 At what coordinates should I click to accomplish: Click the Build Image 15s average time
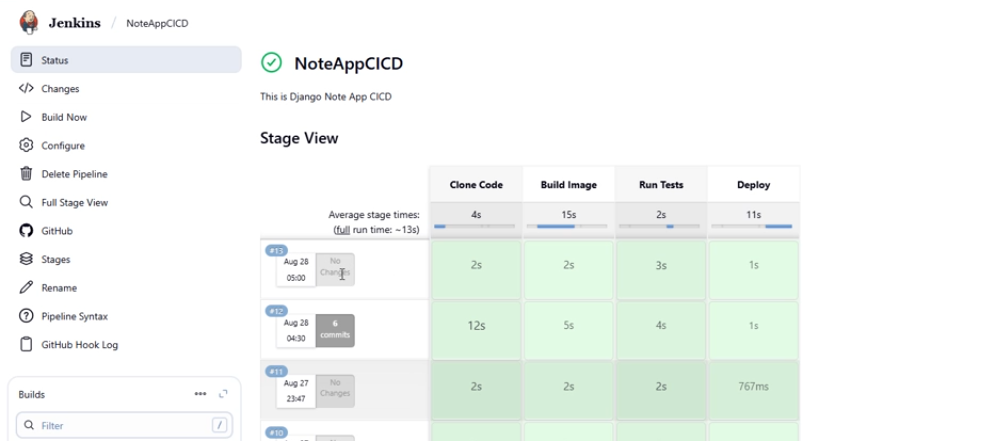(x=569, y=214)
